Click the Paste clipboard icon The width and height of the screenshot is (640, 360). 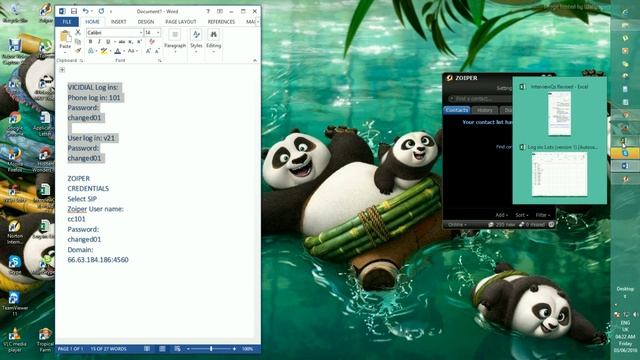65,37
